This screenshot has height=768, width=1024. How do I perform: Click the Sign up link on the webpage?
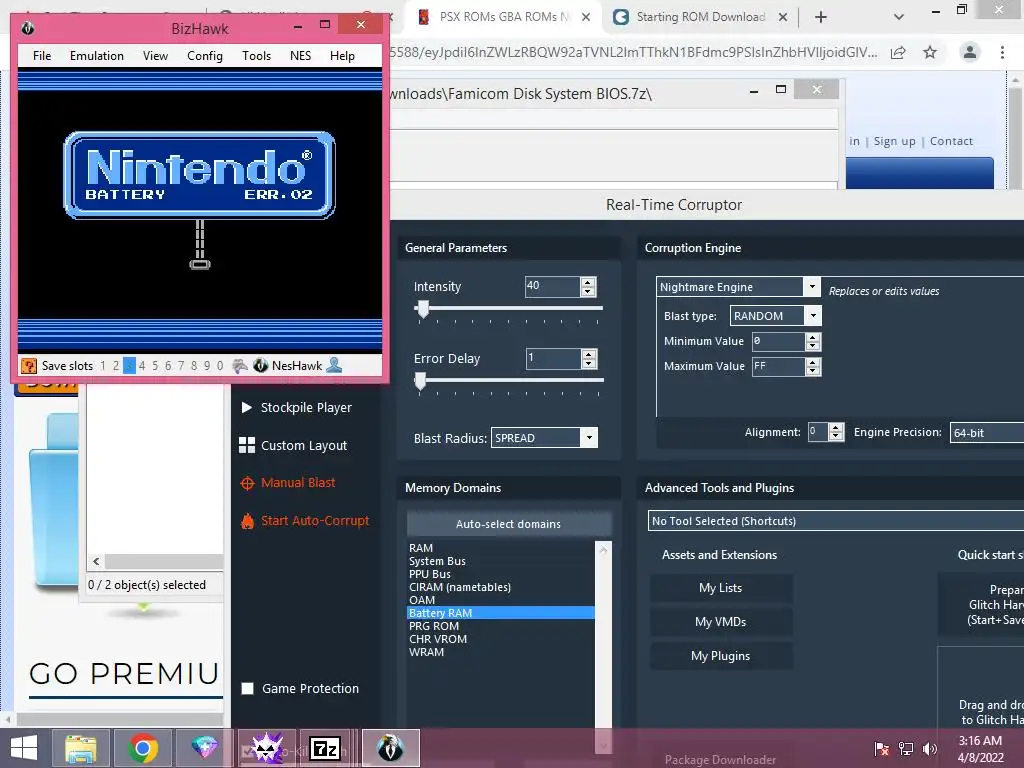pyautogui.click(x=895, y=141)
